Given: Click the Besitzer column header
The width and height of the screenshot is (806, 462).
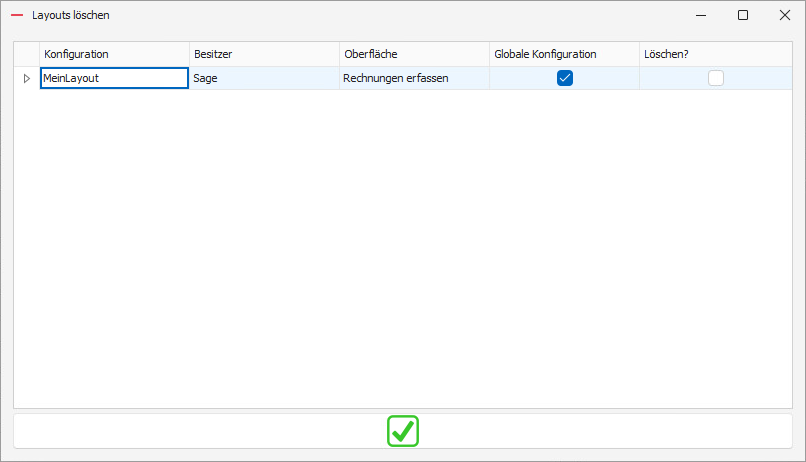Looking at the screenshot, I should tap(264, 54).
